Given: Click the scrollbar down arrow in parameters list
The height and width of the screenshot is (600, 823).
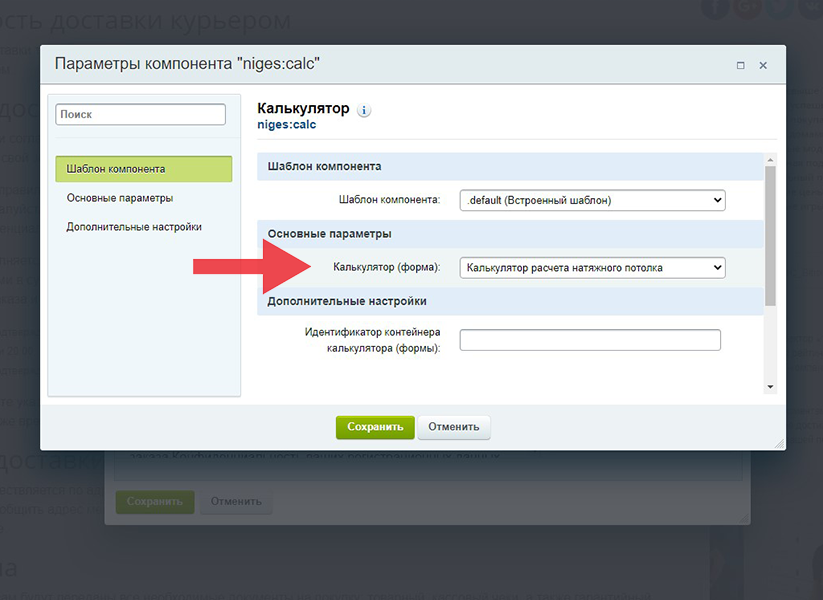Looking at the screenshot, I should (x=770, y=387).
